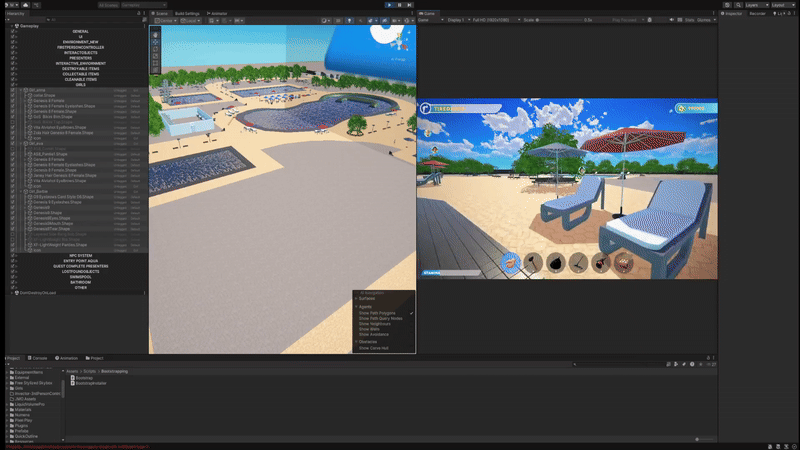
Task: Select the Hand view tool in Scene
Action: pyautogui.click(x=155, y=33)
